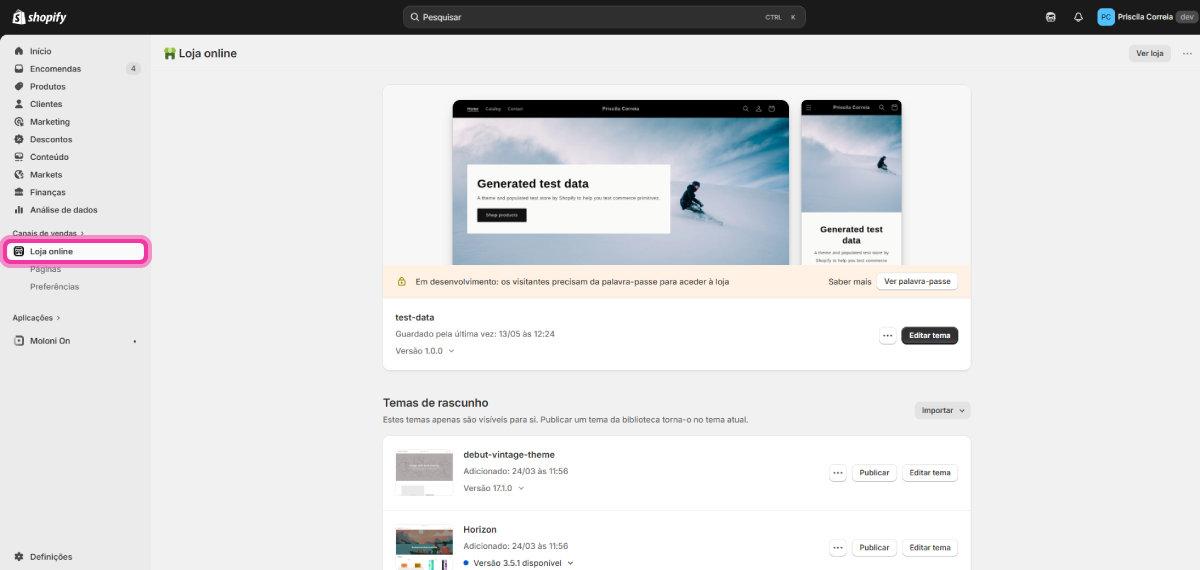Click Editar tema for debut-vintage-theme
This screenshot has width=1200, height=570.
(930, 473)
